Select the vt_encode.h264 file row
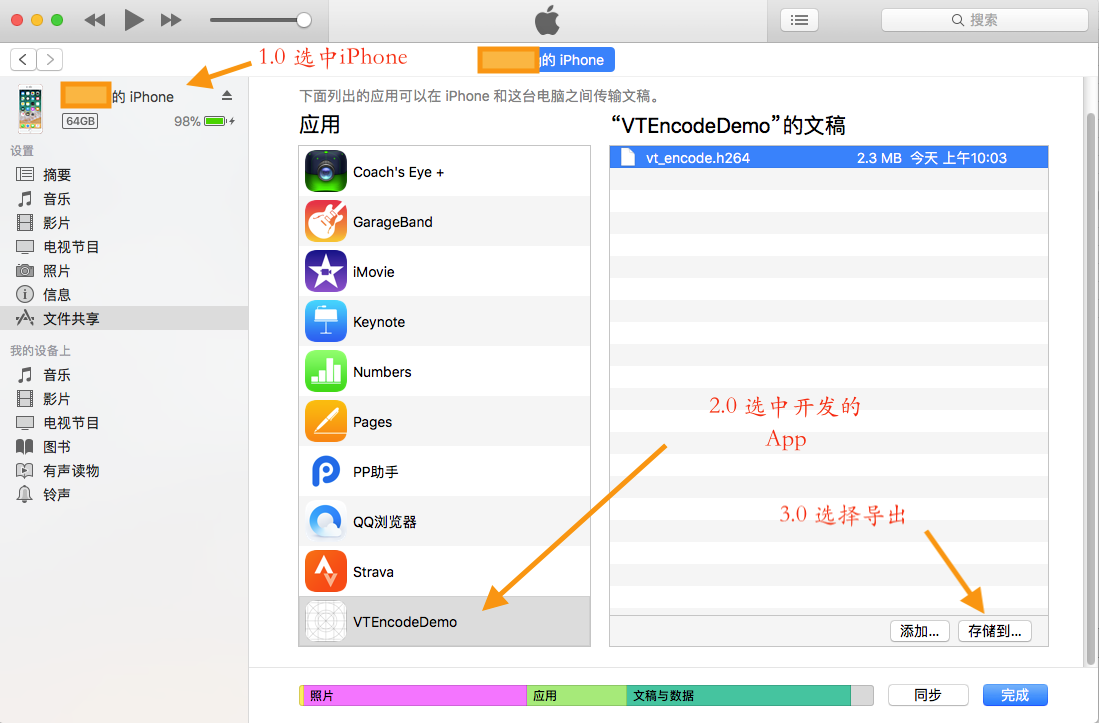 (828, 158)
